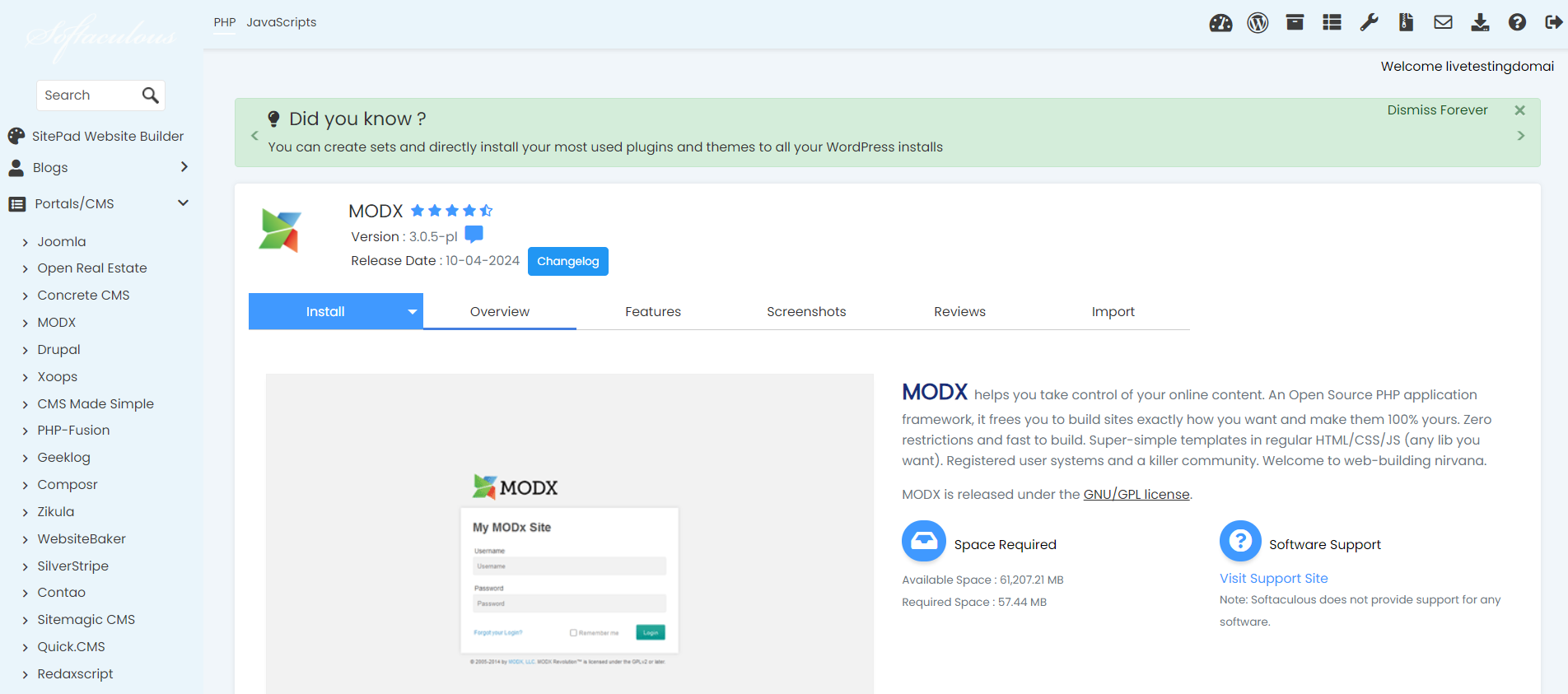
Task: Click the Space Required drive icon
Action: (x=924, y=541)
